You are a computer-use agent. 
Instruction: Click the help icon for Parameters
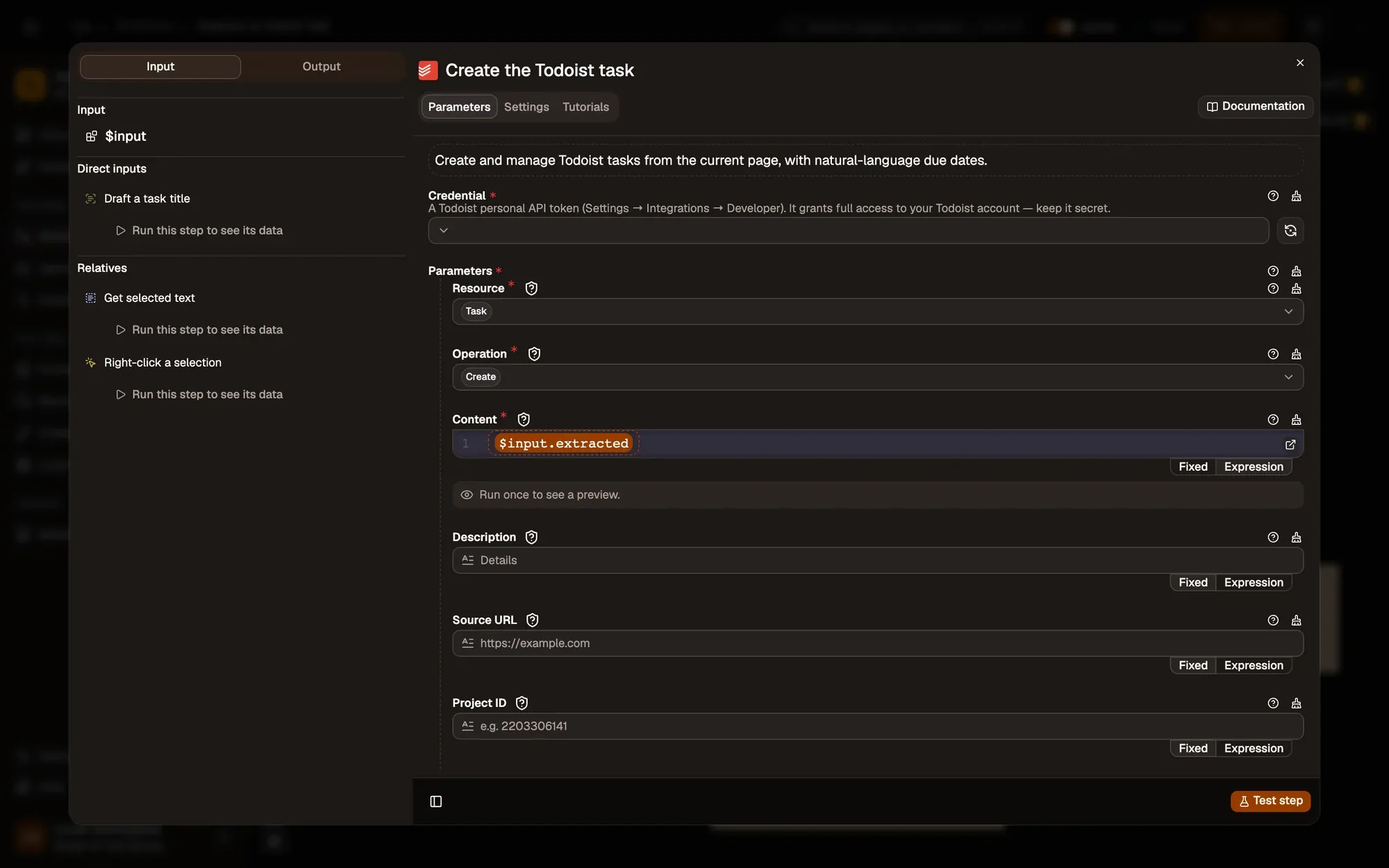1273,271
